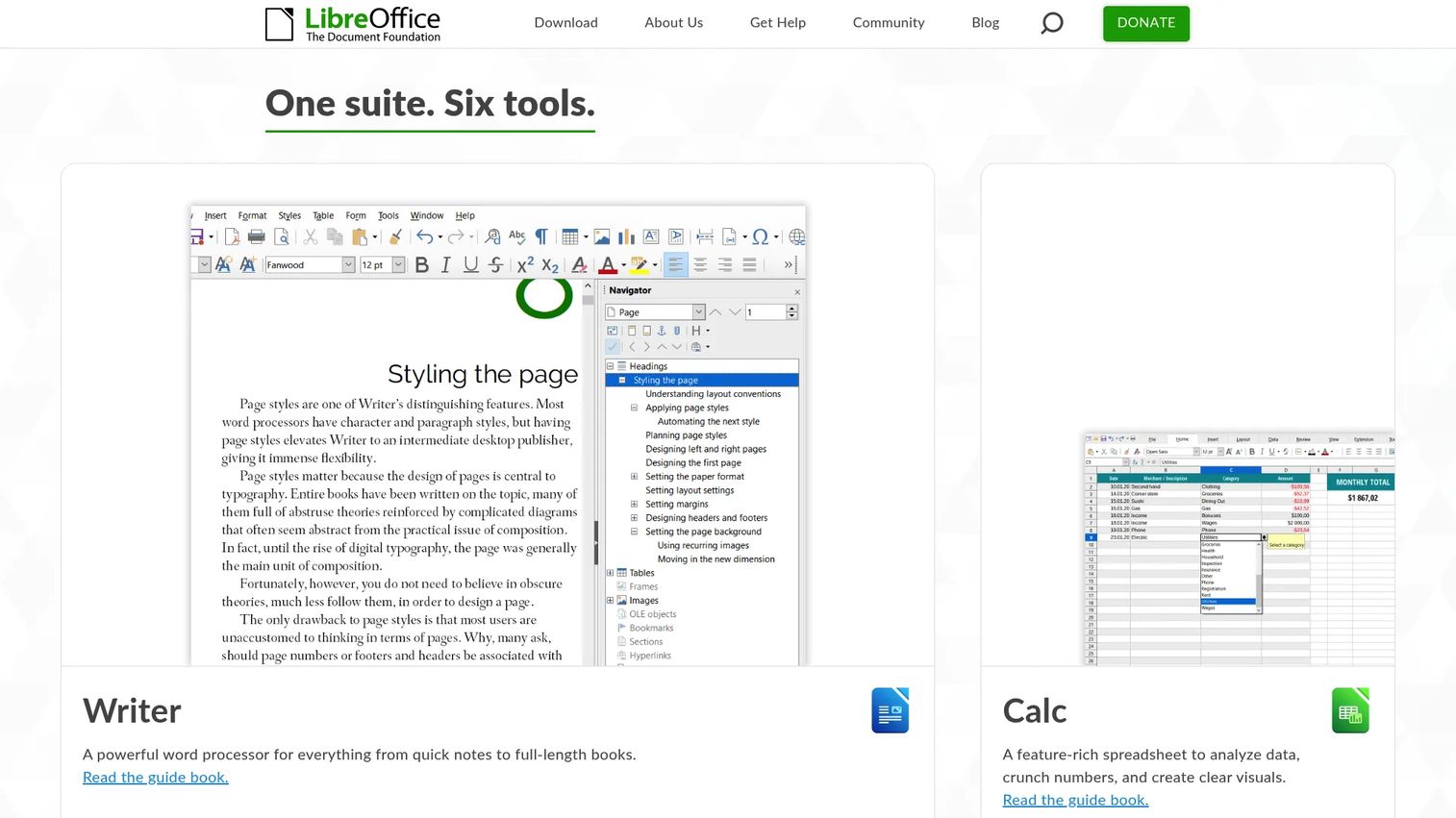Open the Fanwood font name dropdown
Image resolution: width=1456 pixels, height=818 pixels.
pos(348,265)
